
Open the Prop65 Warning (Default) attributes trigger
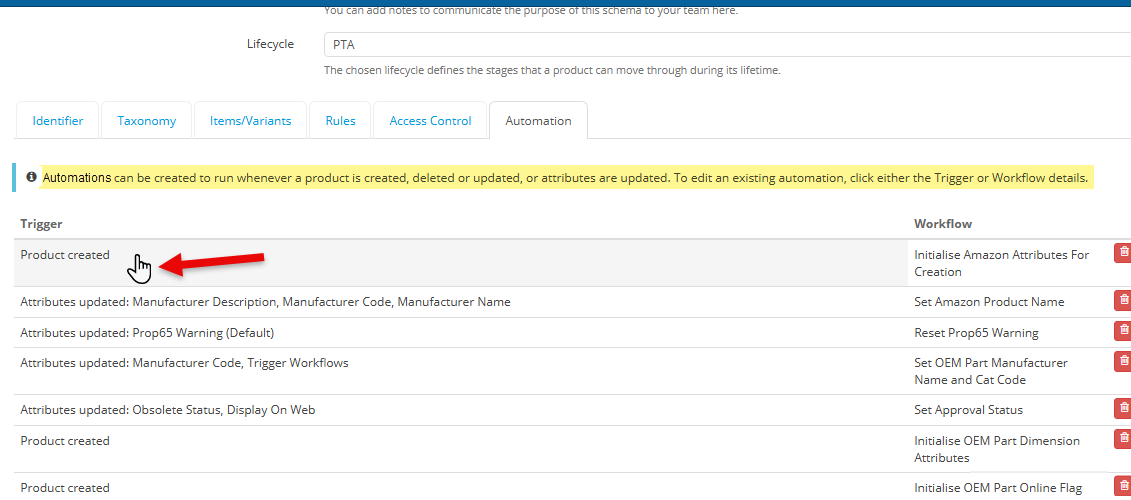[147, 333]
